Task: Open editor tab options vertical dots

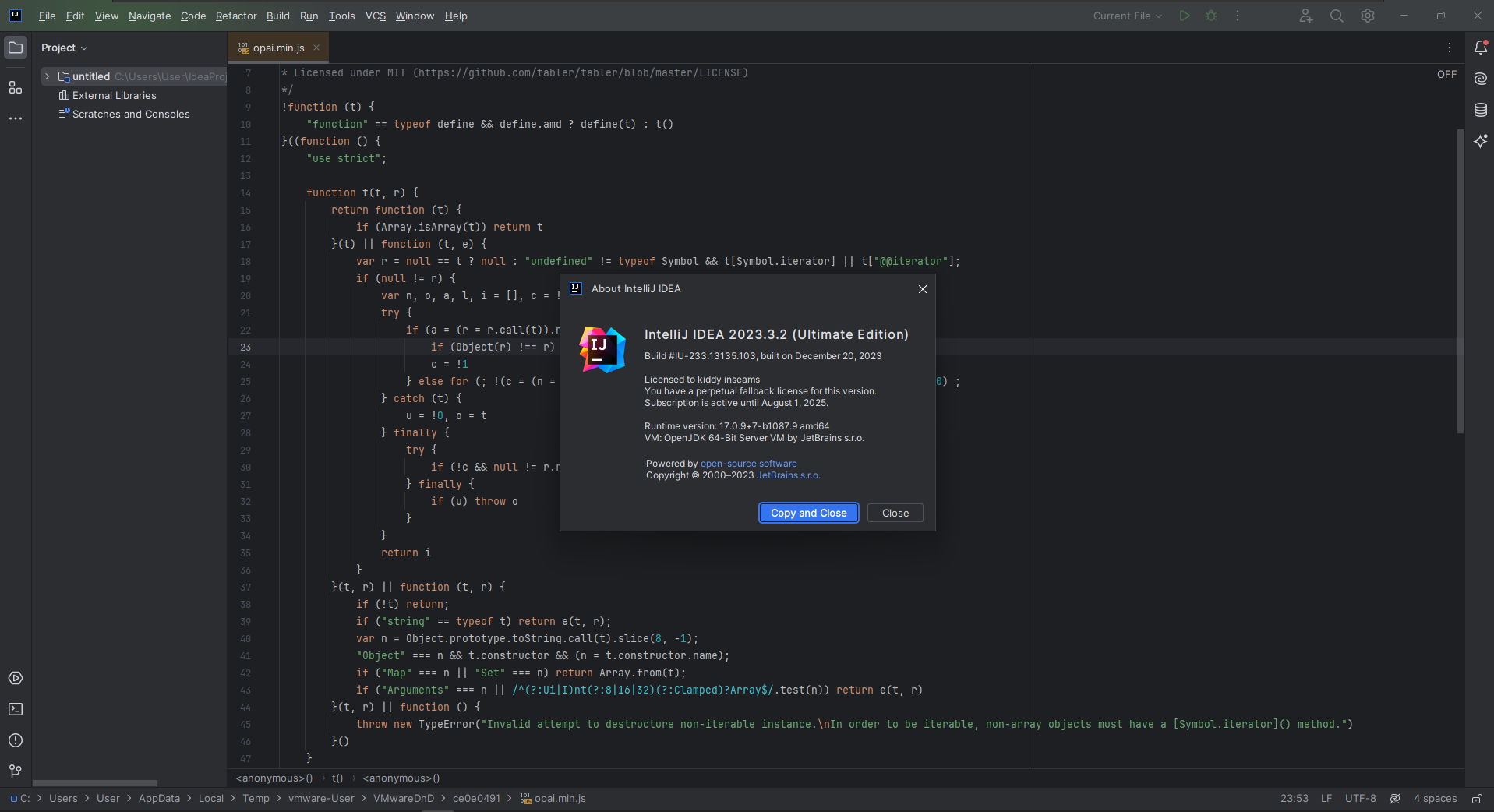Action: coord(1450,48)
